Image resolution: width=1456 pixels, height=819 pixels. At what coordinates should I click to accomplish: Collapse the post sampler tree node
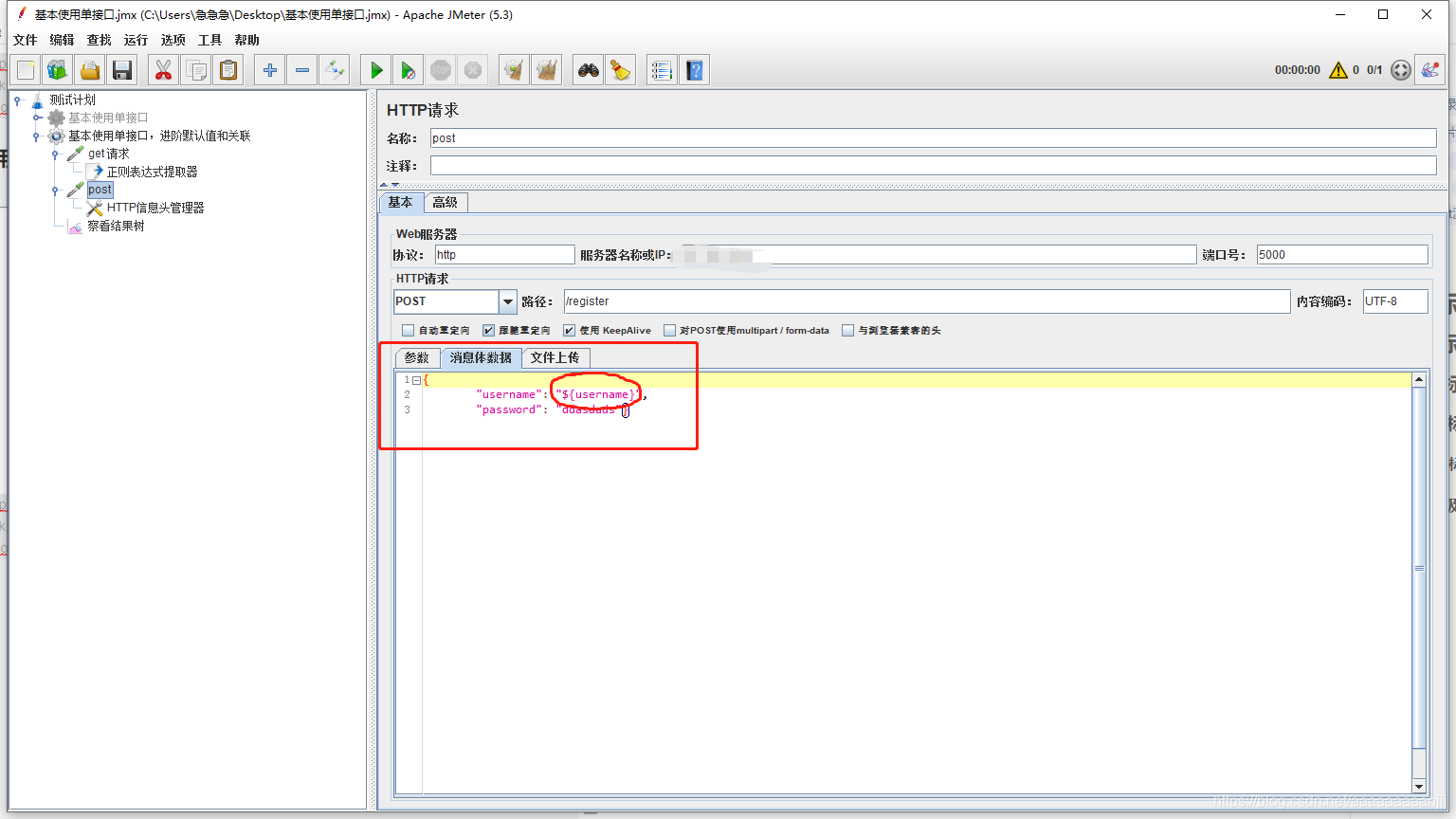pos(56,190)
